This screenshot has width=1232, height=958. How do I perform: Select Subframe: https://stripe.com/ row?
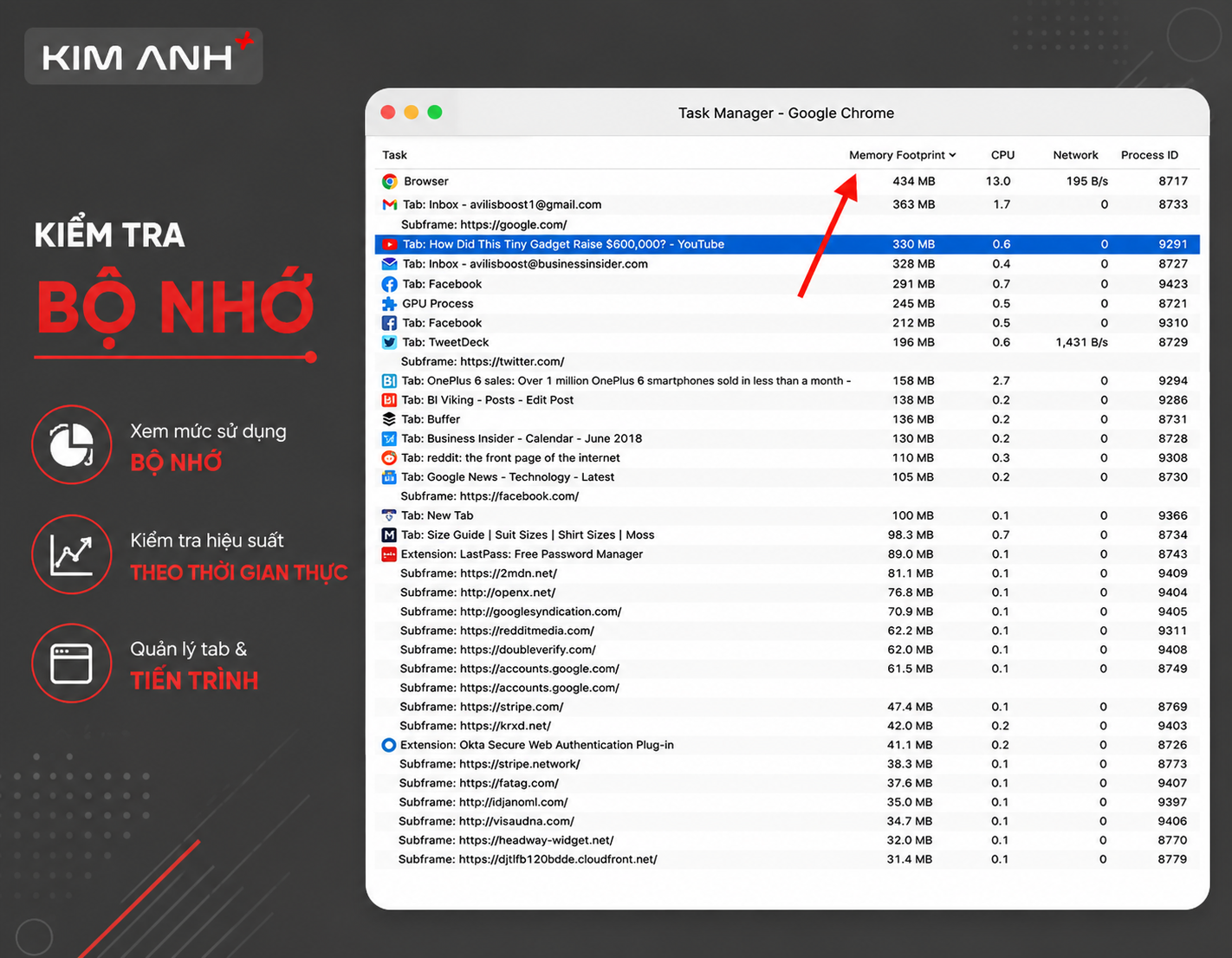click(x=787, y=707)
